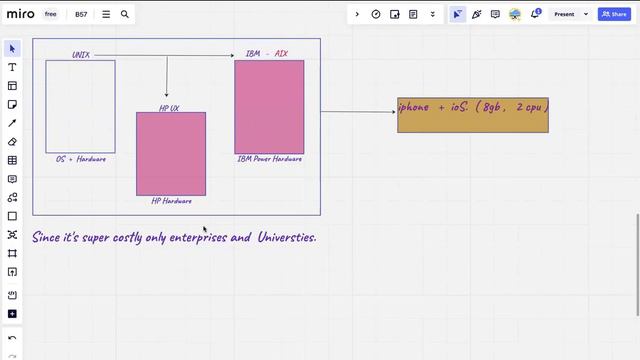
Task: Open the Table tool
Action: [x=12, y=160]
